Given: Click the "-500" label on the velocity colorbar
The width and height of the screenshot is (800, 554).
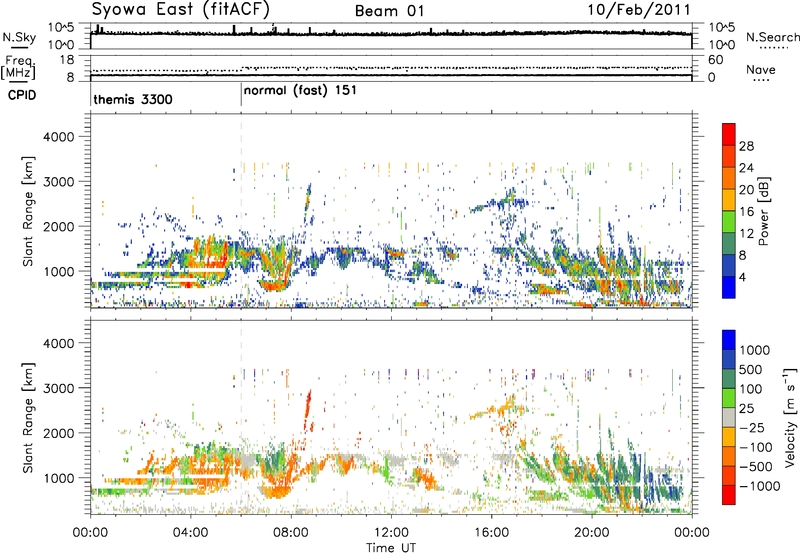Looking at the screenshot, I should click(756, 467).
